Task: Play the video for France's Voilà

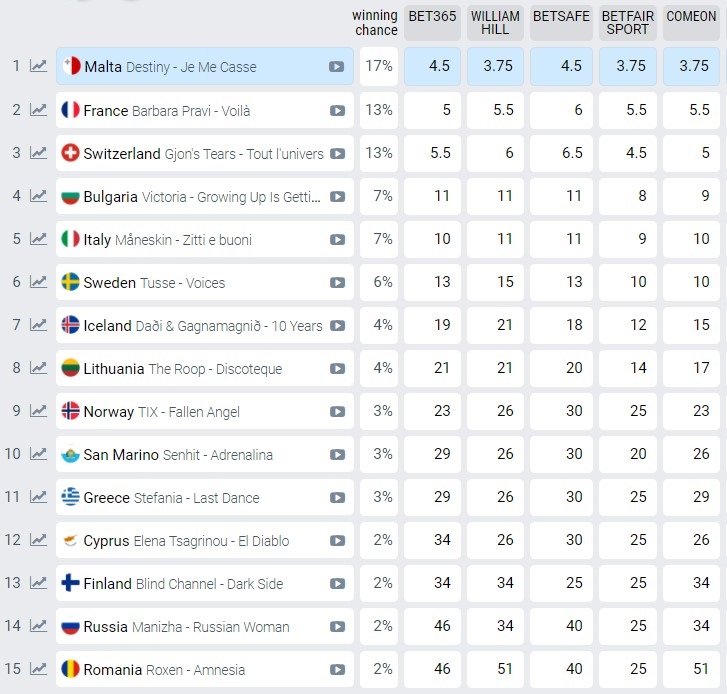Action: tap(337, 111)
